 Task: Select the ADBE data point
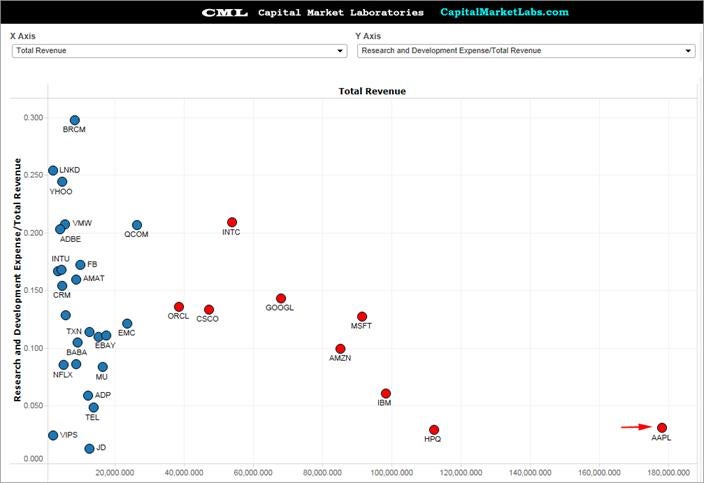(60, 229)
